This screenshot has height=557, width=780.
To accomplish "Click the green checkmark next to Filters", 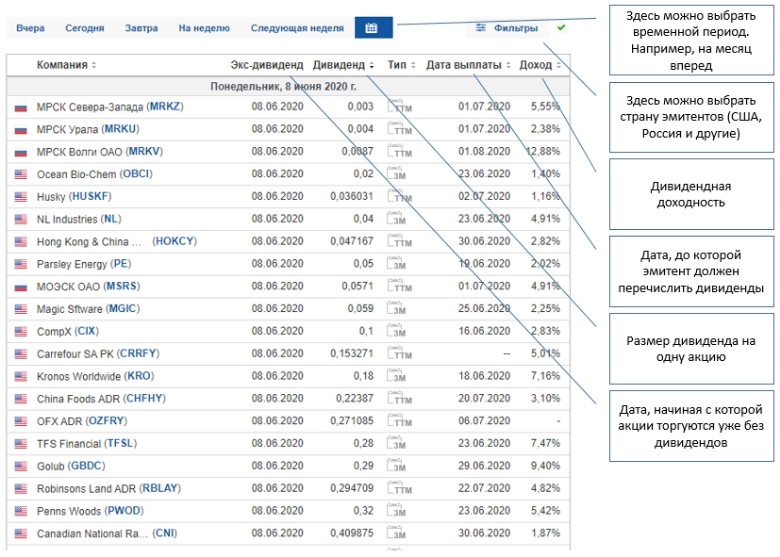I will 561,28.
